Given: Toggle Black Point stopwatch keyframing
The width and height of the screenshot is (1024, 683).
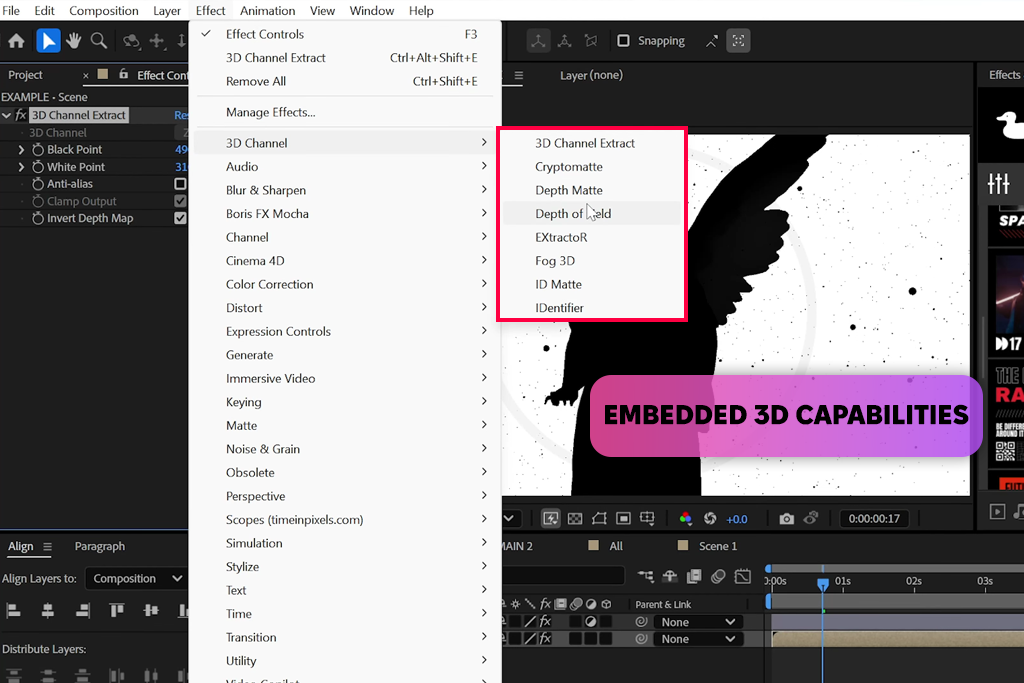Looking at the screenshot, I should pos(38,150).
